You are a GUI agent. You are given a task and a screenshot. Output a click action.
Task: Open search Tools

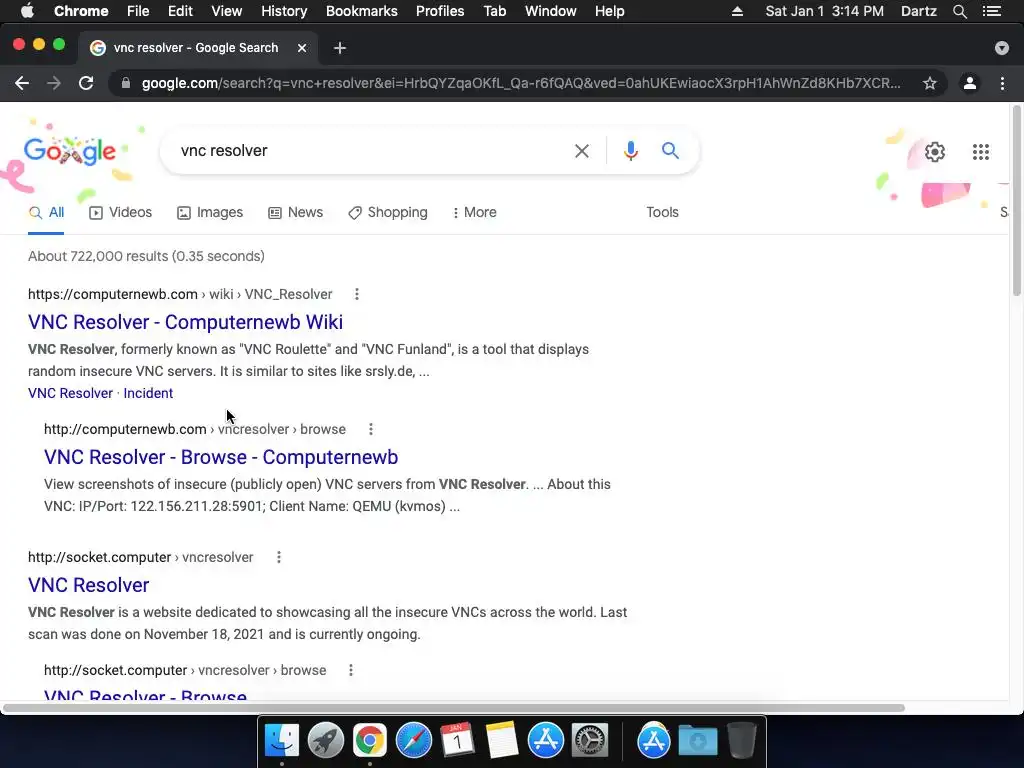pos(662,212)
